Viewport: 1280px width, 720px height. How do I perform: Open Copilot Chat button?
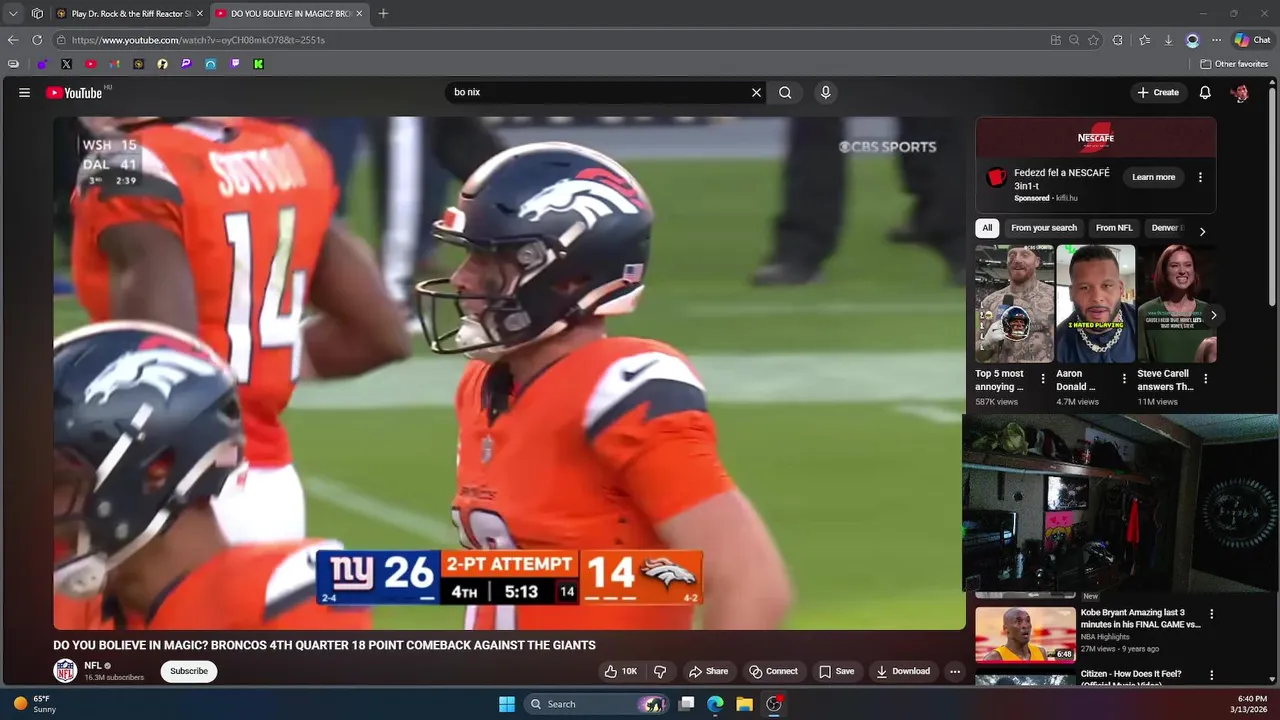1253,40
